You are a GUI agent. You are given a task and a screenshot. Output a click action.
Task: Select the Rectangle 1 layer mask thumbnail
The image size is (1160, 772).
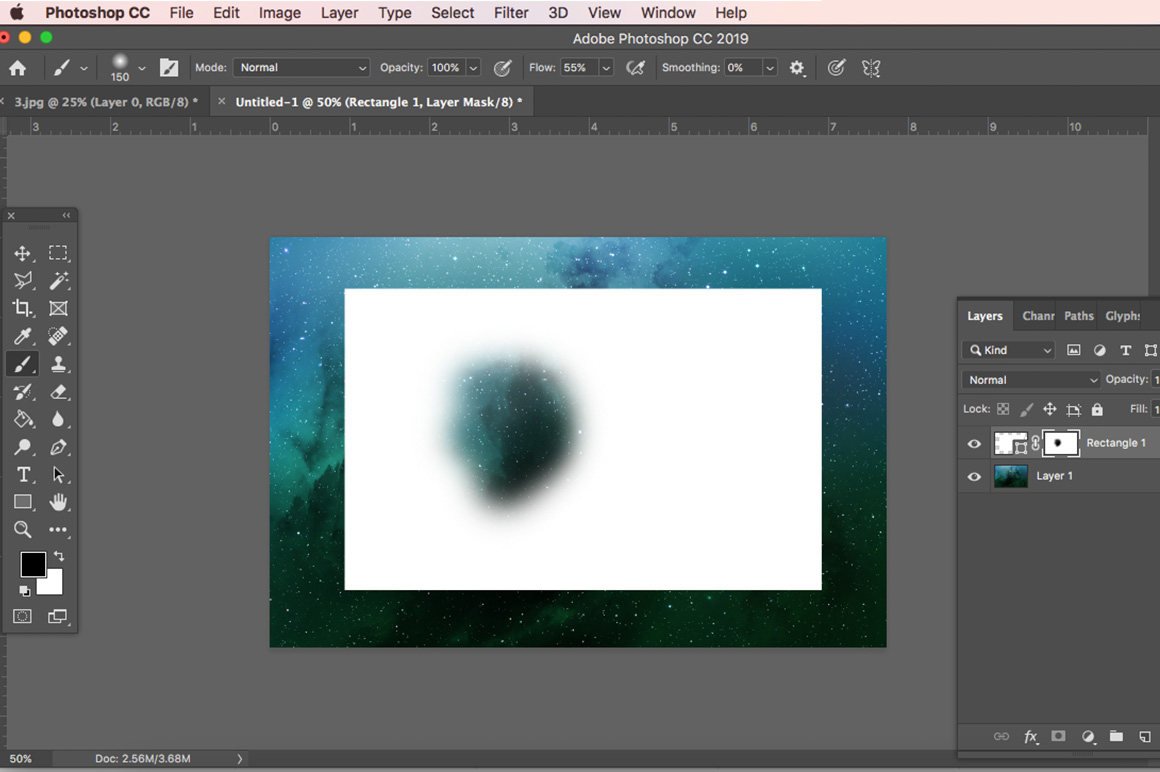[x=1060, y=443]
